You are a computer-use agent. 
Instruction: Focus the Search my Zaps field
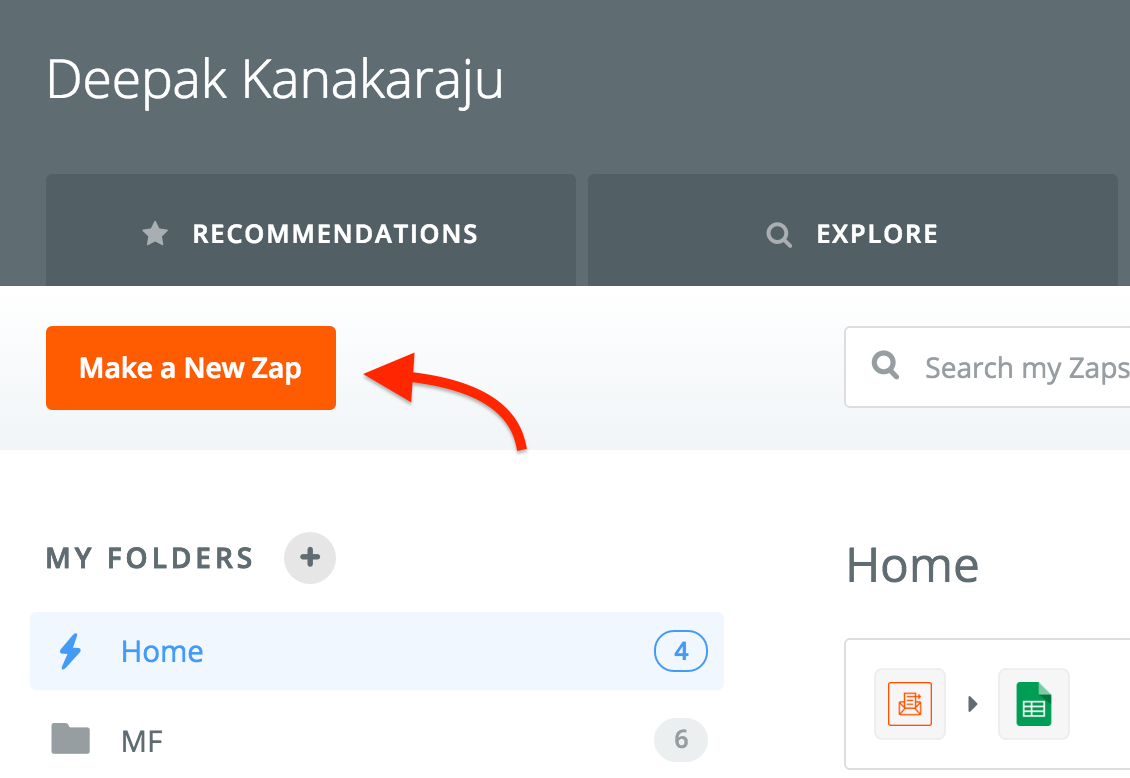tap(987, 367)
